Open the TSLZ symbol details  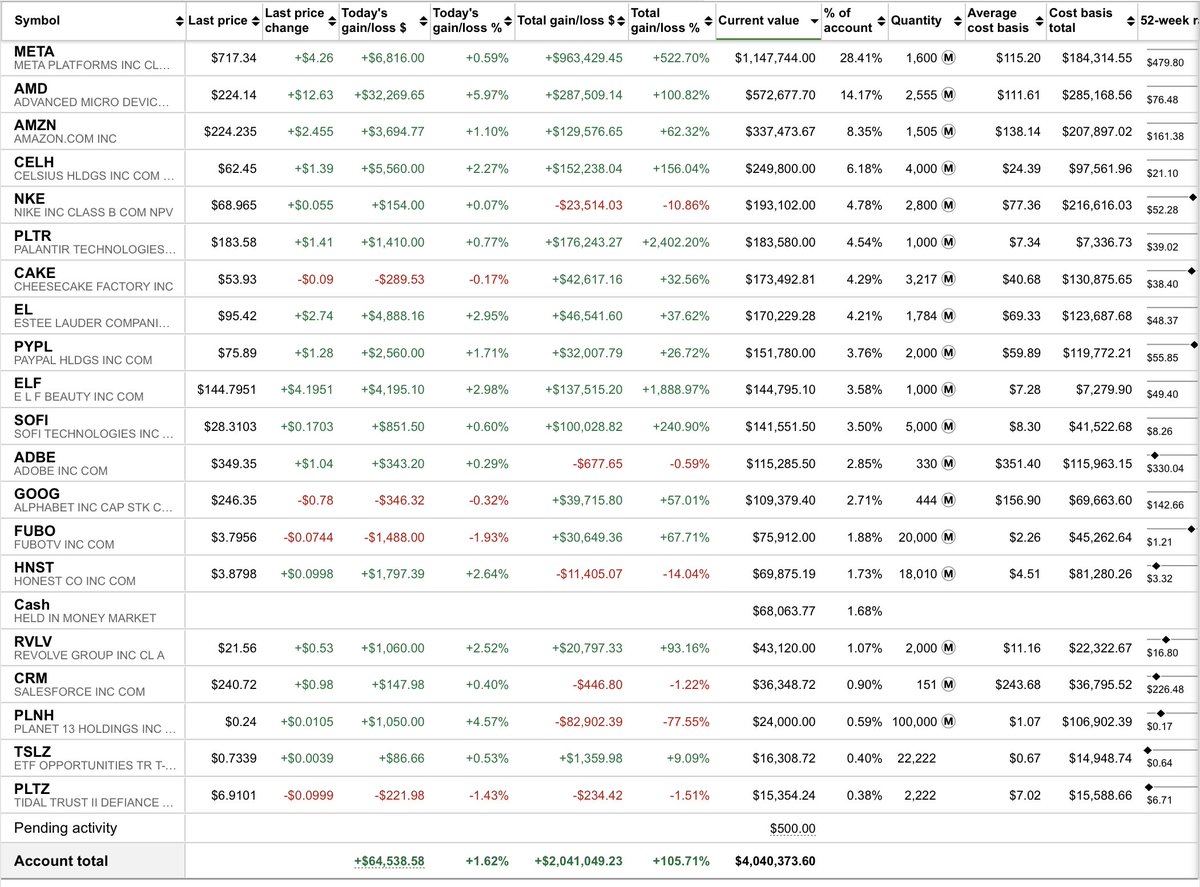tap(33, 751)
